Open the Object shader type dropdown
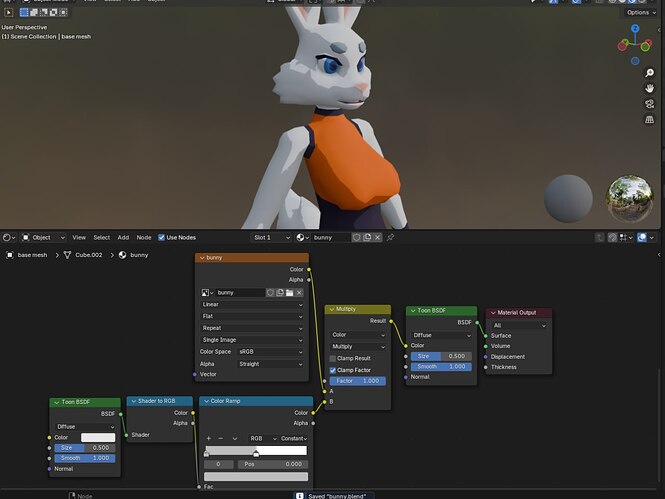 coord(44,237)
